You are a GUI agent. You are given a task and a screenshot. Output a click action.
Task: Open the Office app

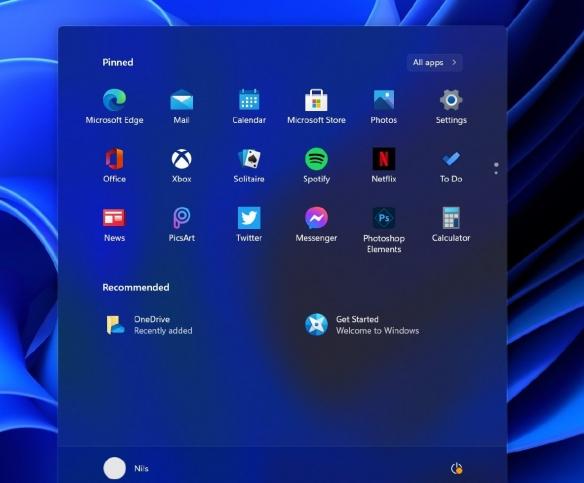point(114,165)
